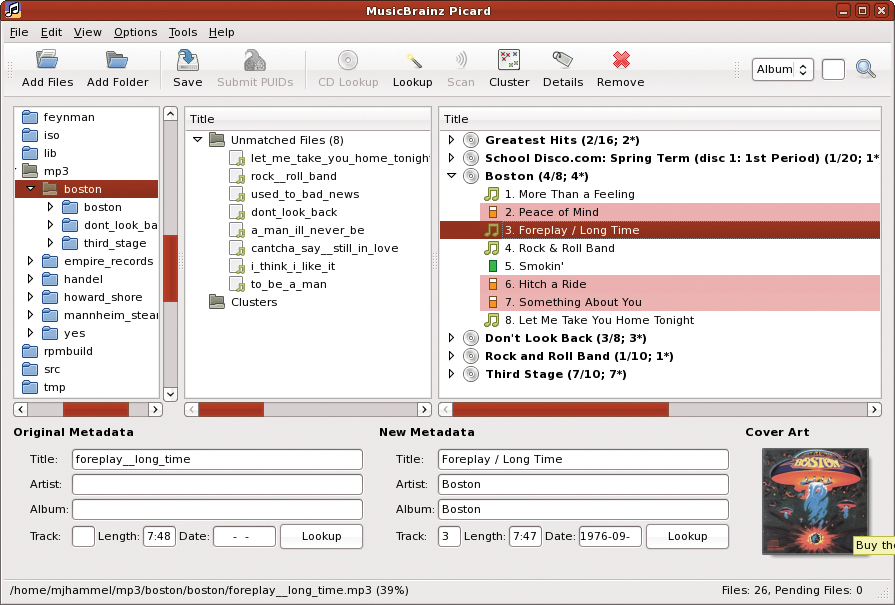Click the Title column header in middle pane
The height and width of the screenshot is (605, 895).
(x=308, y=119)
